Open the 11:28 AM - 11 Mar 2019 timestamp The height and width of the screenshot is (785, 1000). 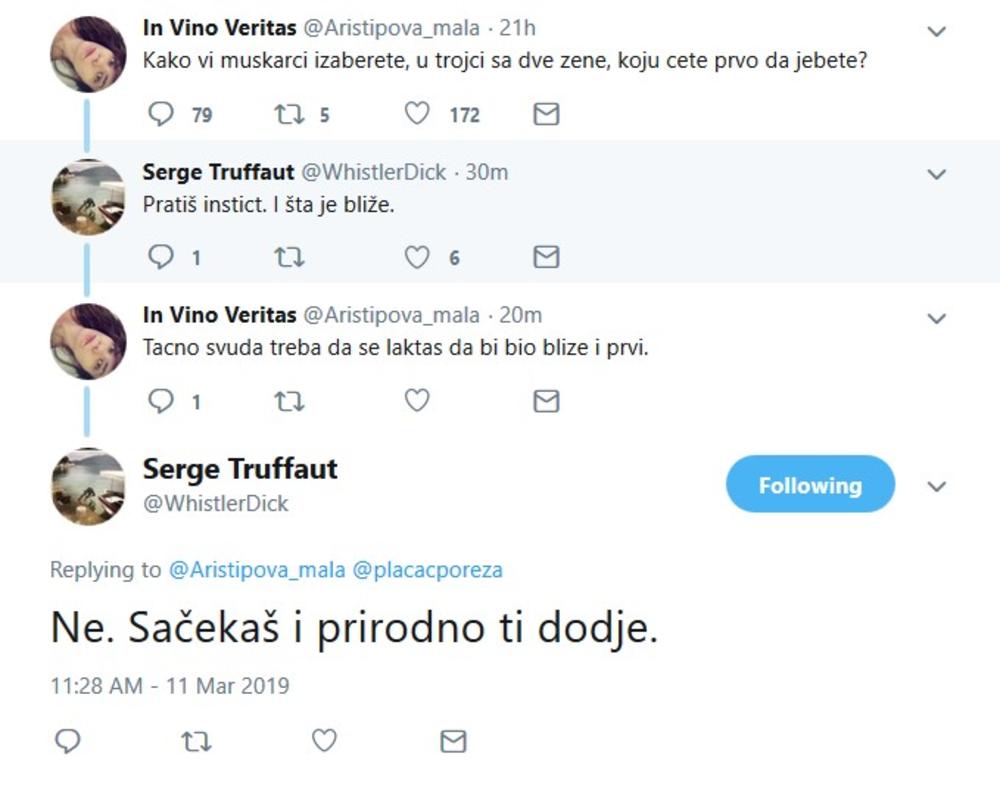coord(169,686)
